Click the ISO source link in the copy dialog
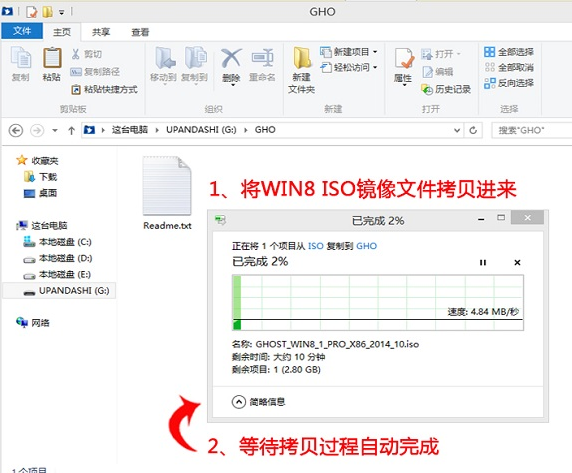Viewport: 572px width, 473px height. point(316,246)
